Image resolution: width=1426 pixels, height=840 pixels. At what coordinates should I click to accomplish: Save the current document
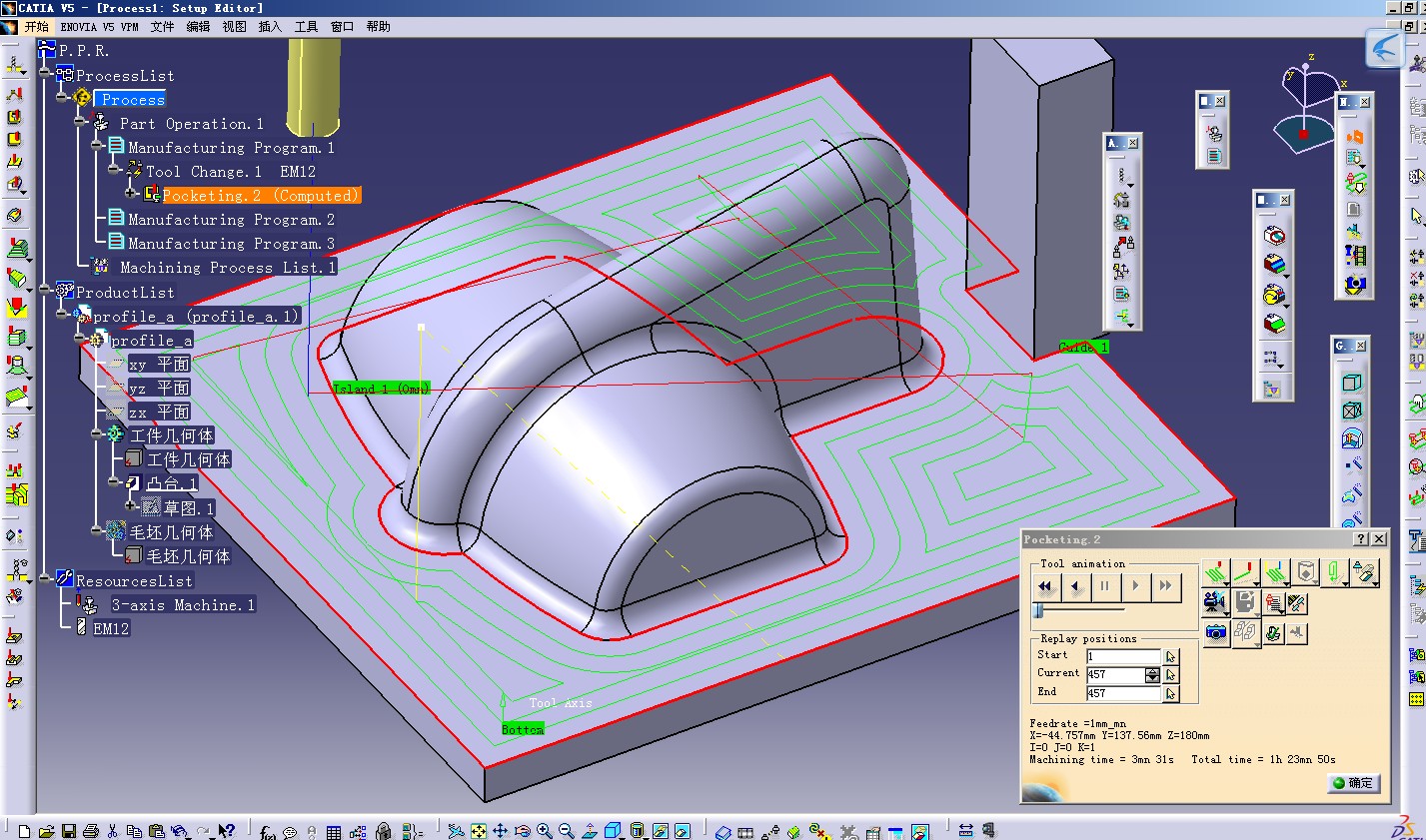coord(69,831)
